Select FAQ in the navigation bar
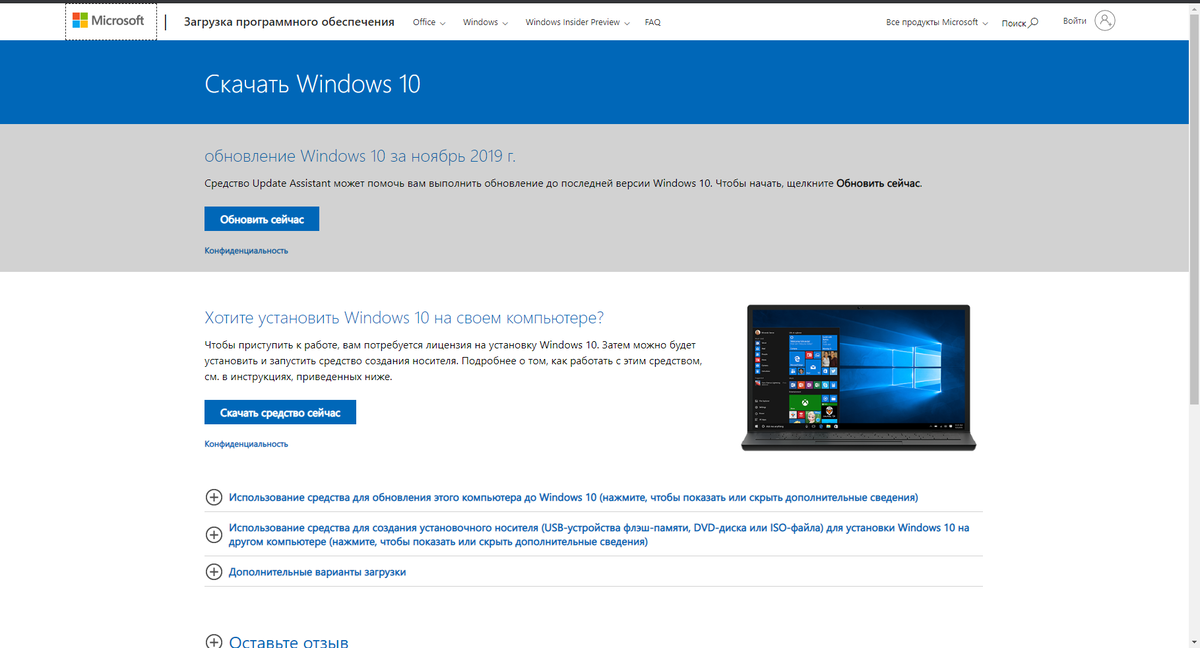The height and width of the screenshot is (648, 1200). click(652, 21)
